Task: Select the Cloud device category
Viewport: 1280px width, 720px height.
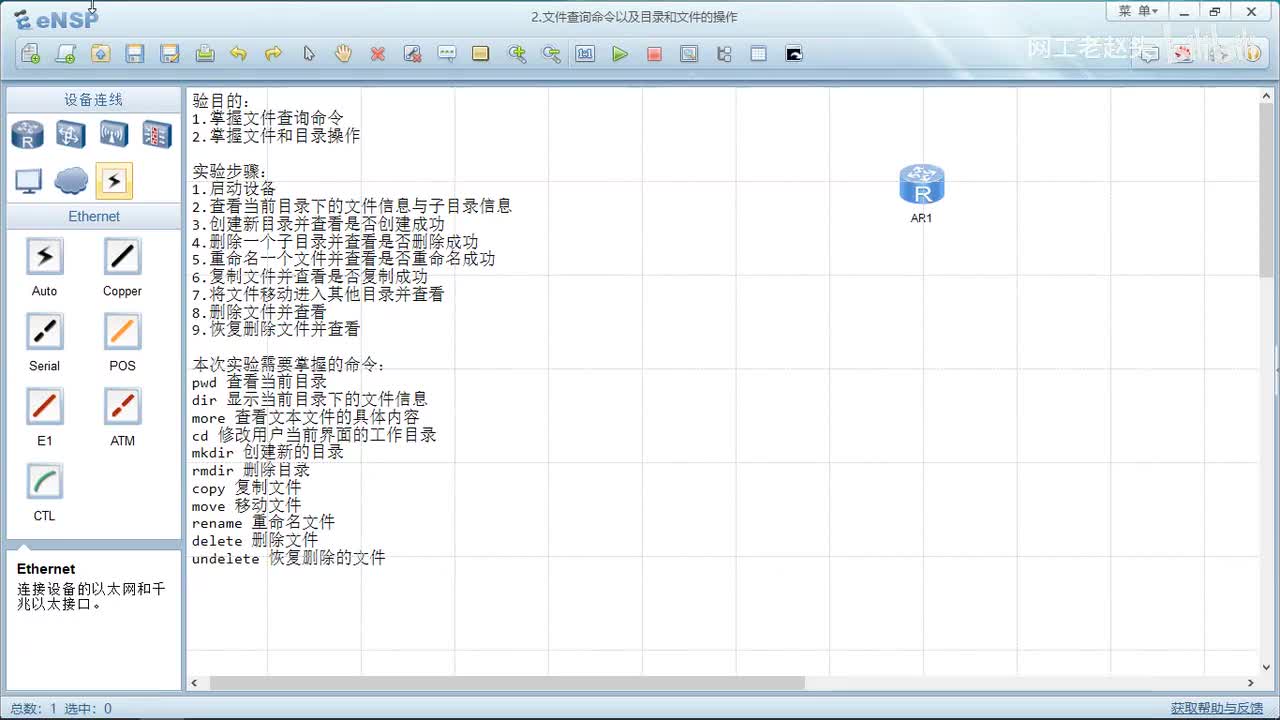Action: coord(71,181)
